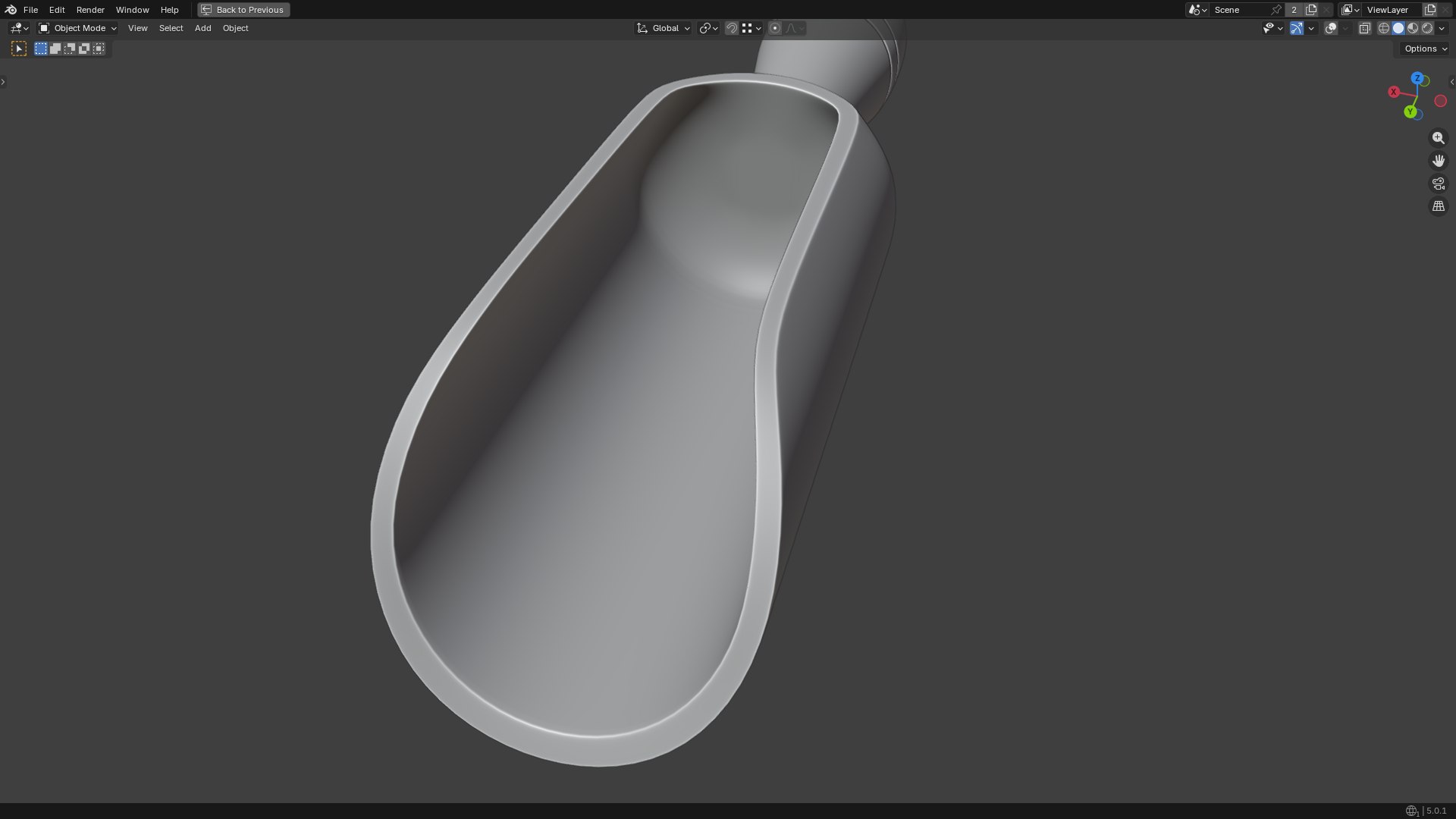The height and width of the screenshot is (819, 1456).
Task: Open the snapping options dropdown
Action: pos(752,28)
